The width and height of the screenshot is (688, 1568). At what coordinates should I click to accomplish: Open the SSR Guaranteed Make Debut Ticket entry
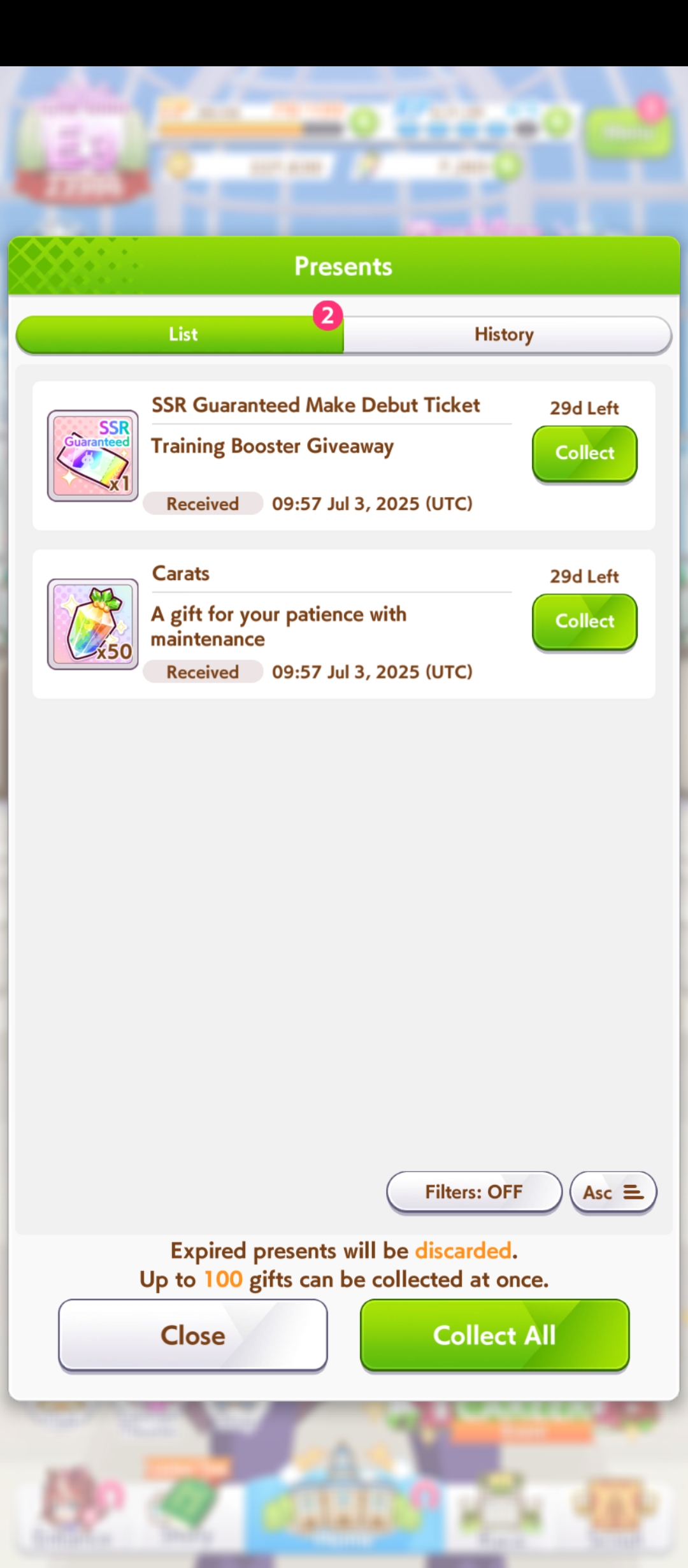(x=316, y=405)
